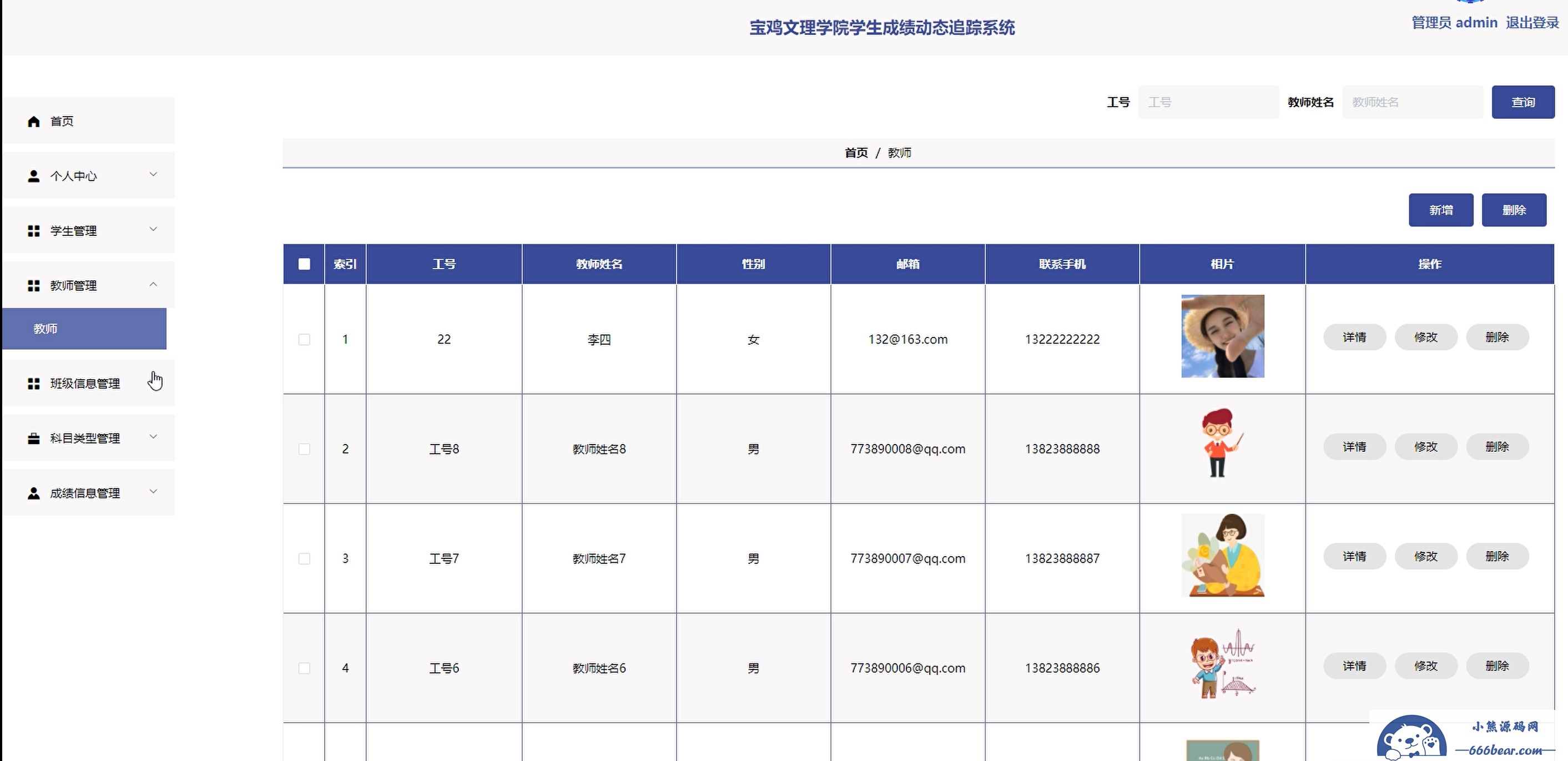The image size is (1568, 761).
Task: Collapse the 教师管理 chevron
Action: [153, 284]
